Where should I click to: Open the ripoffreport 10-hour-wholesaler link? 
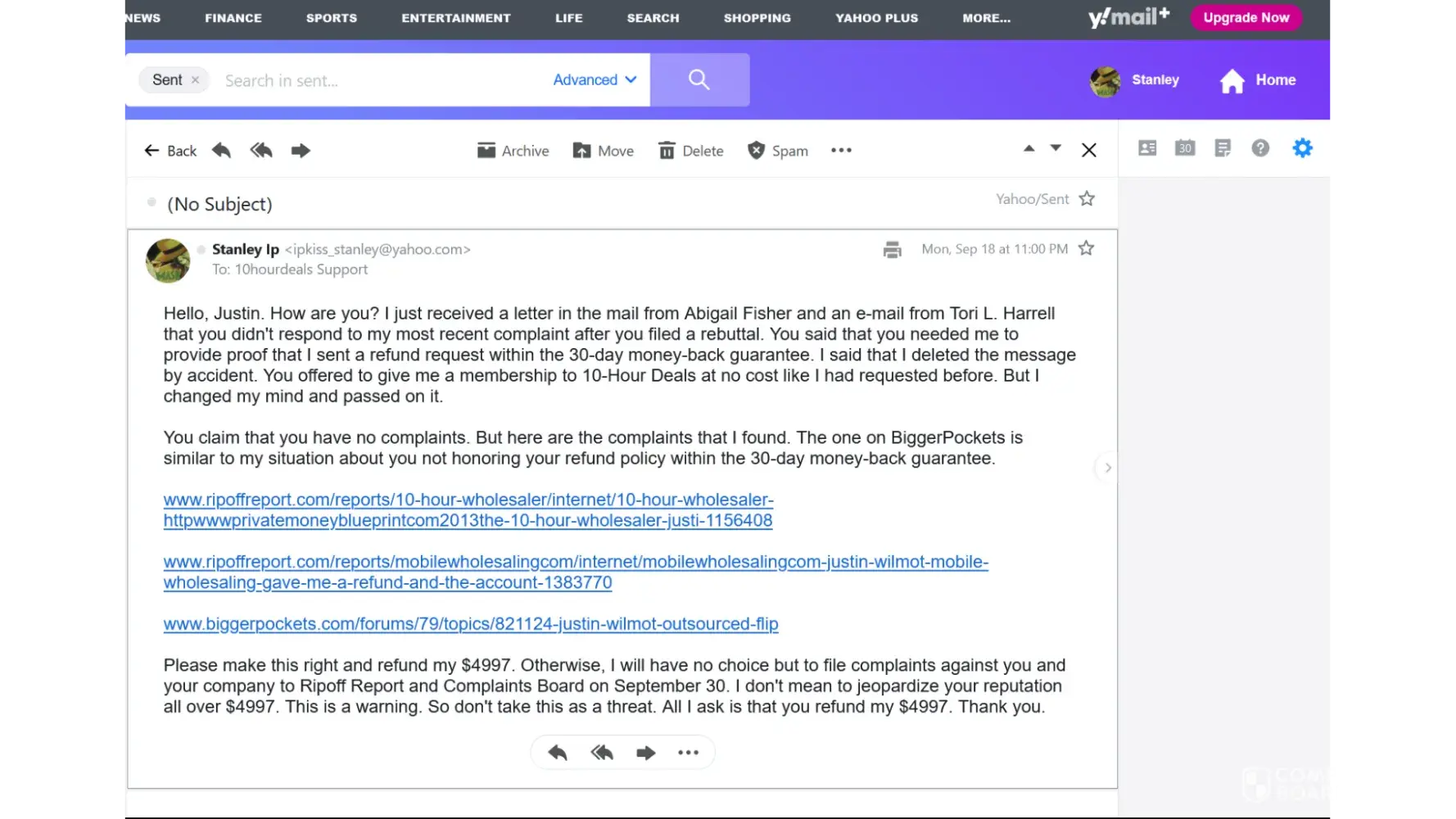pyautogui.click(x=468, y=509)
